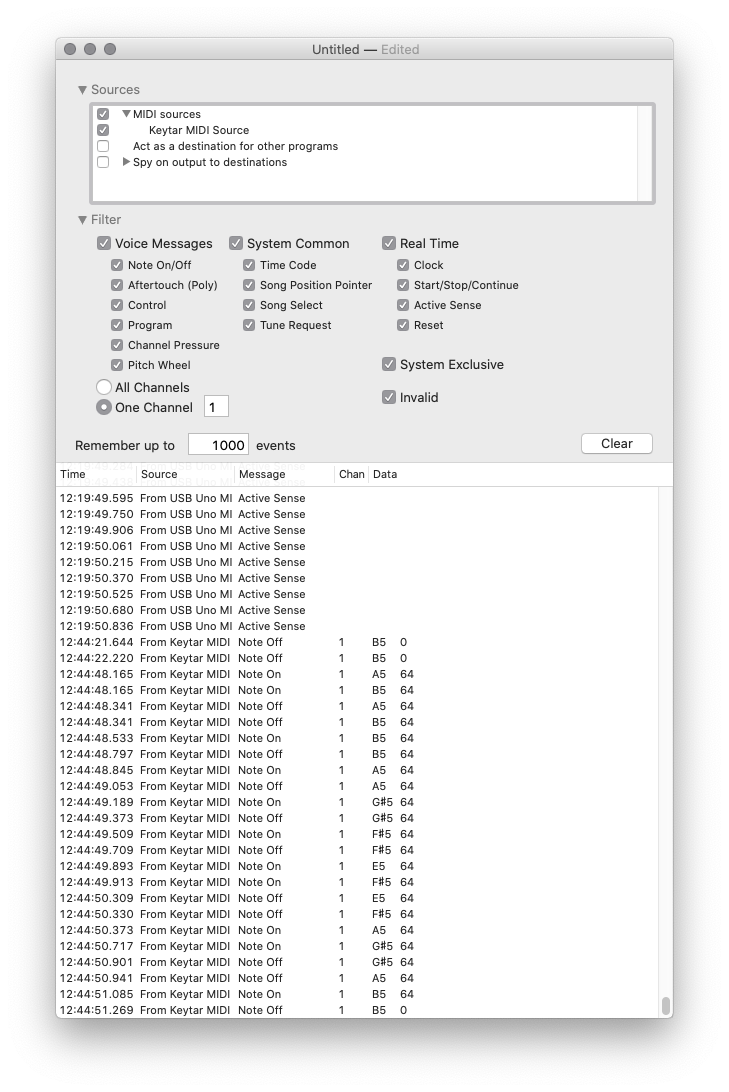This screenshot has width=729, height=1092.
Task: Select the 12:44:21.644 Note Off row
Action: (357, 642)
